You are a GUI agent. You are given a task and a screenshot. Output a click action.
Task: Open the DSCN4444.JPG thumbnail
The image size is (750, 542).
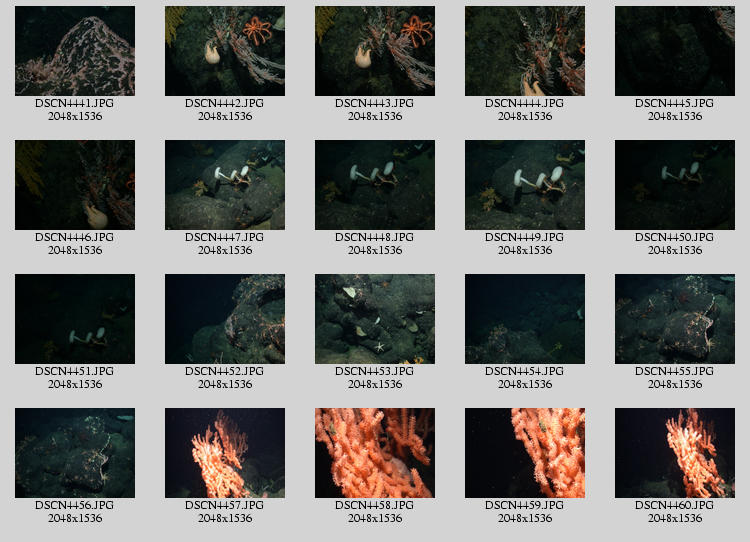click(x=525, y=51)
